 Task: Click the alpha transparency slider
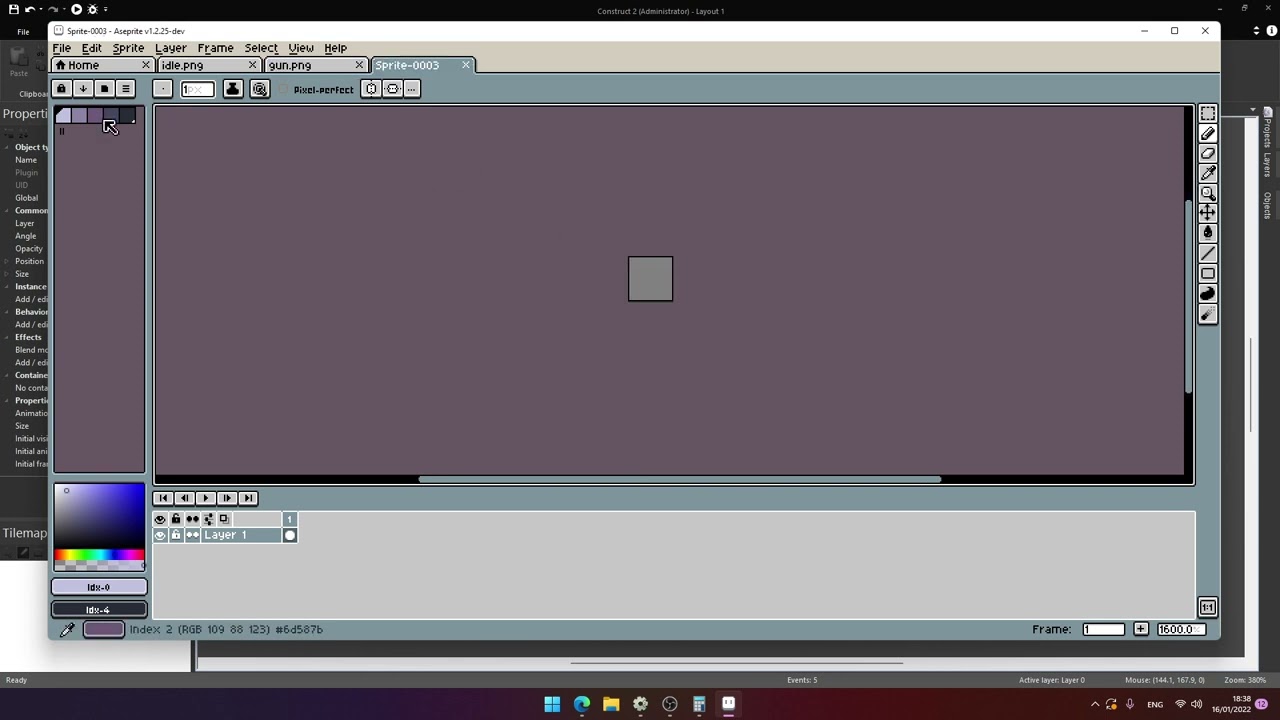click(x=100, y=565)
